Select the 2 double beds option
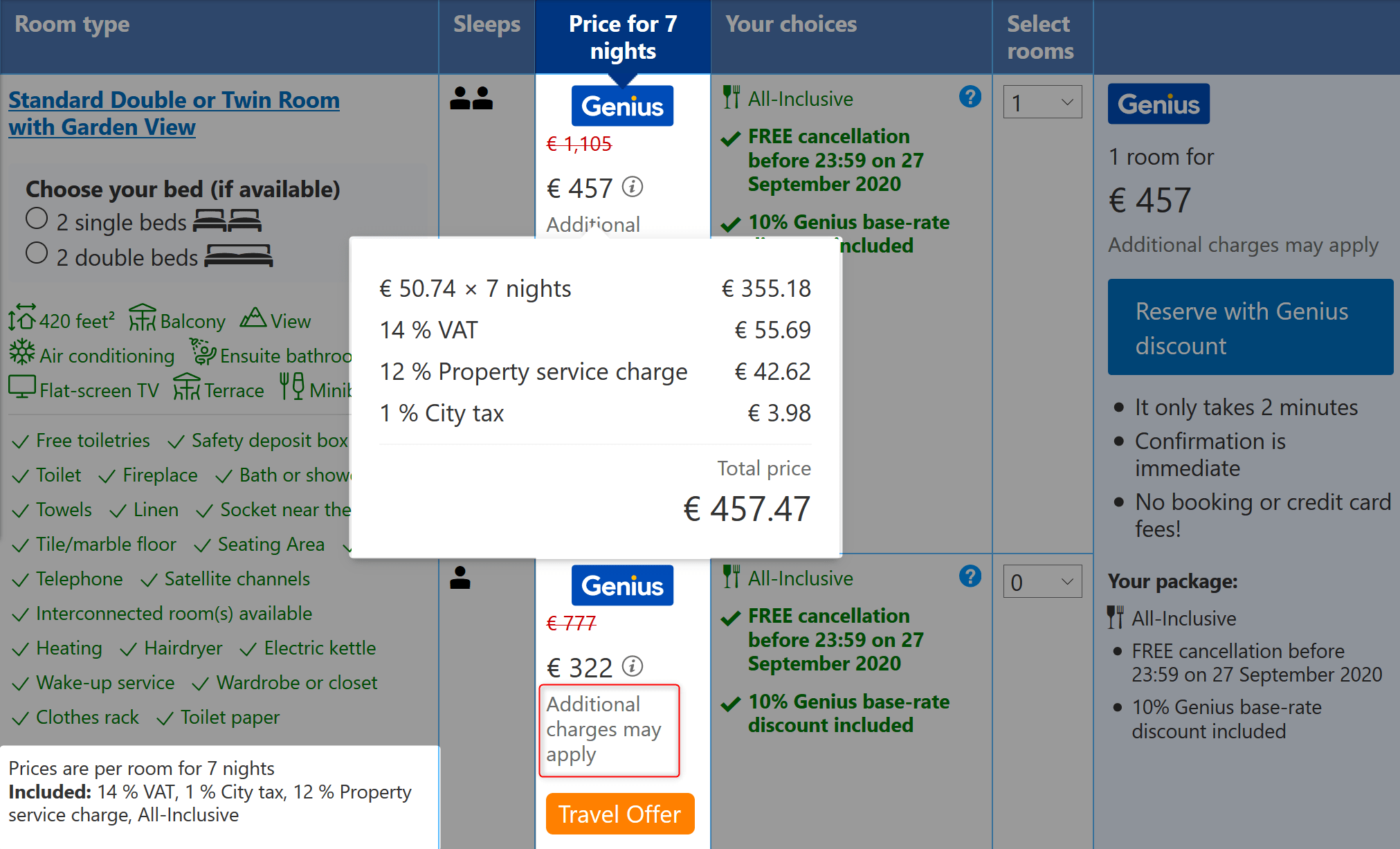The image size is (1400, 849). pos(37,253)
